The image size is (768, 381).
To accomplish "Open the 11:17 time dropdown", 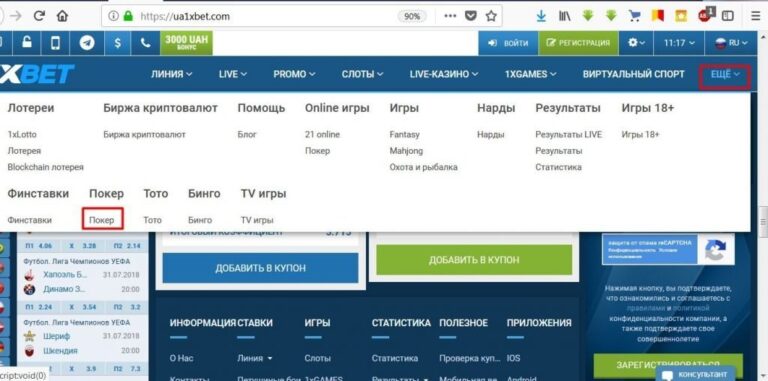I will [679, 43].
